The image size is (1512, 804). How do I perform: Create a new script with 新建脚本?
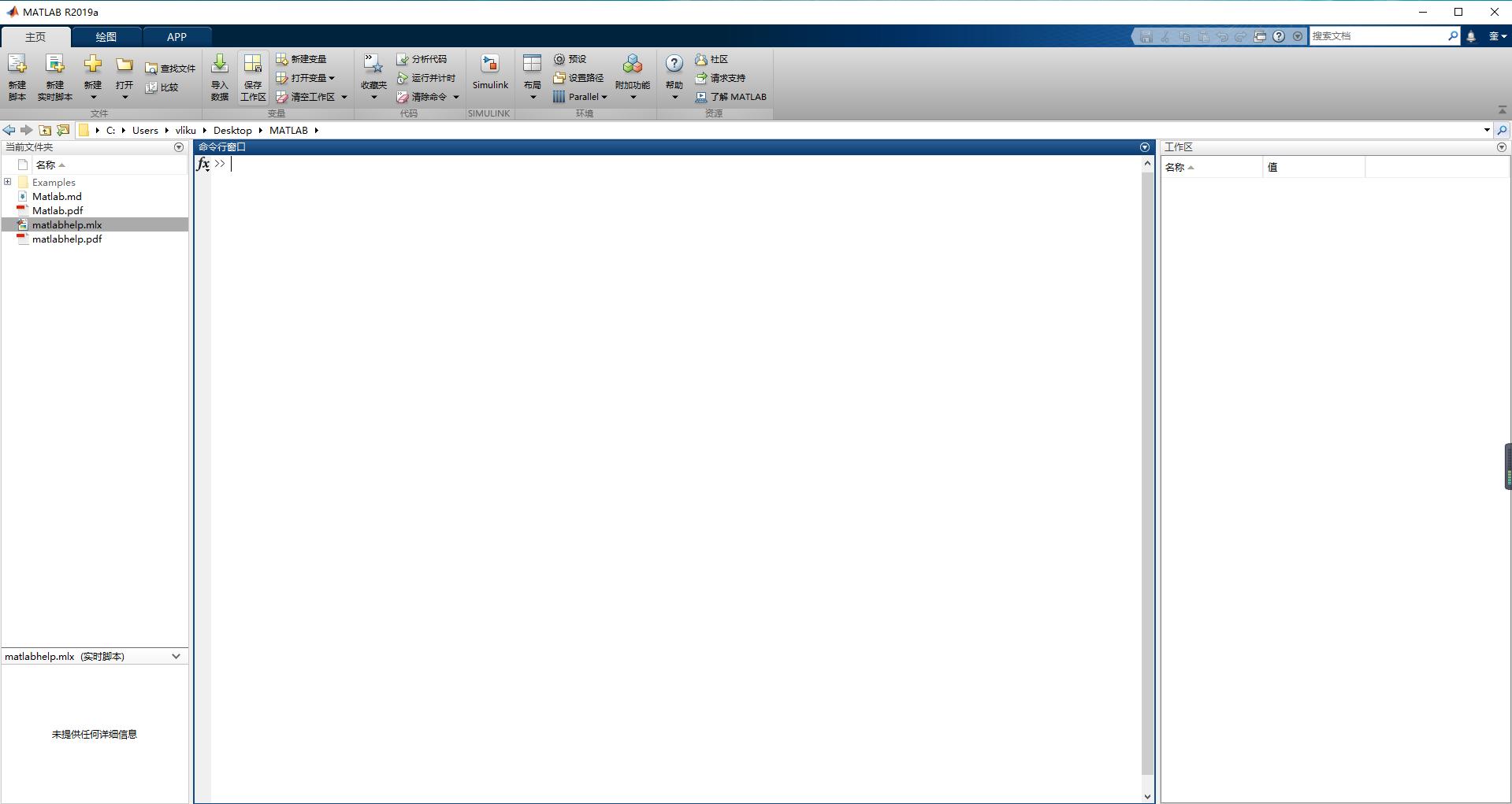point(17,77)
